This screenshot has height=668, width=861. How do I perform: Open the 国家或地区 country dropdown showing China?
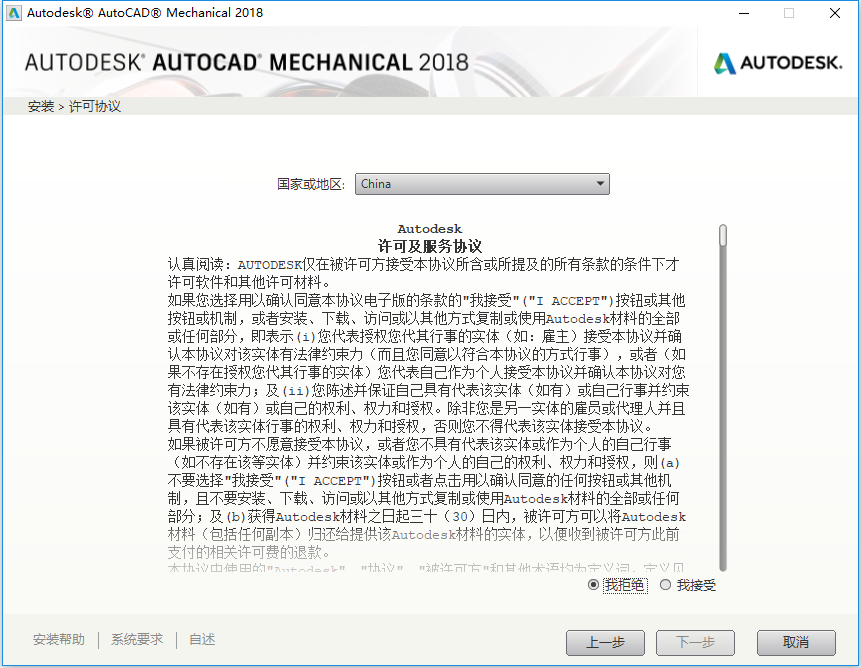point(482,184)
